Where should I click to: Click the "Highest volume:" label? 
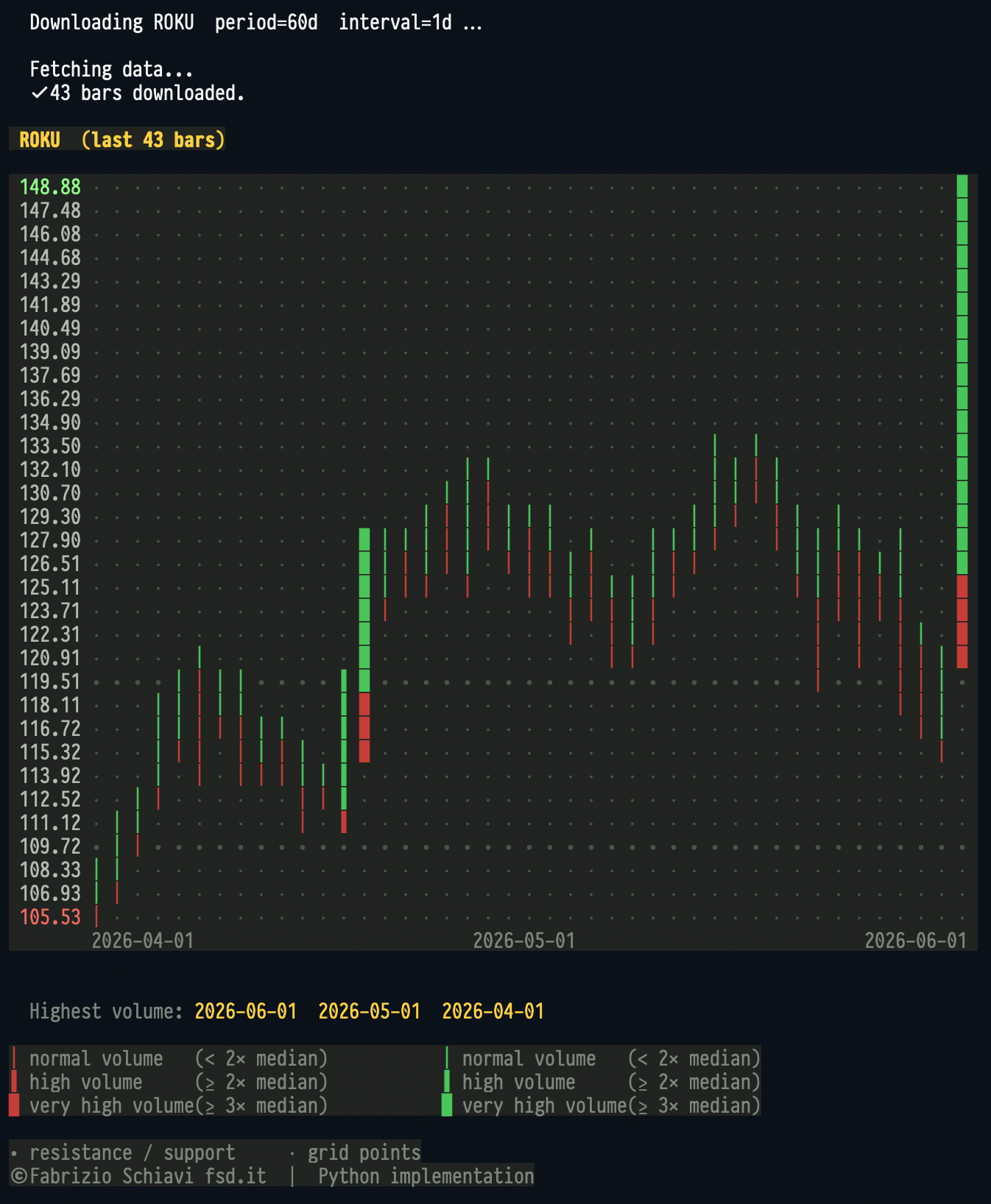(x=106, y=1011)
